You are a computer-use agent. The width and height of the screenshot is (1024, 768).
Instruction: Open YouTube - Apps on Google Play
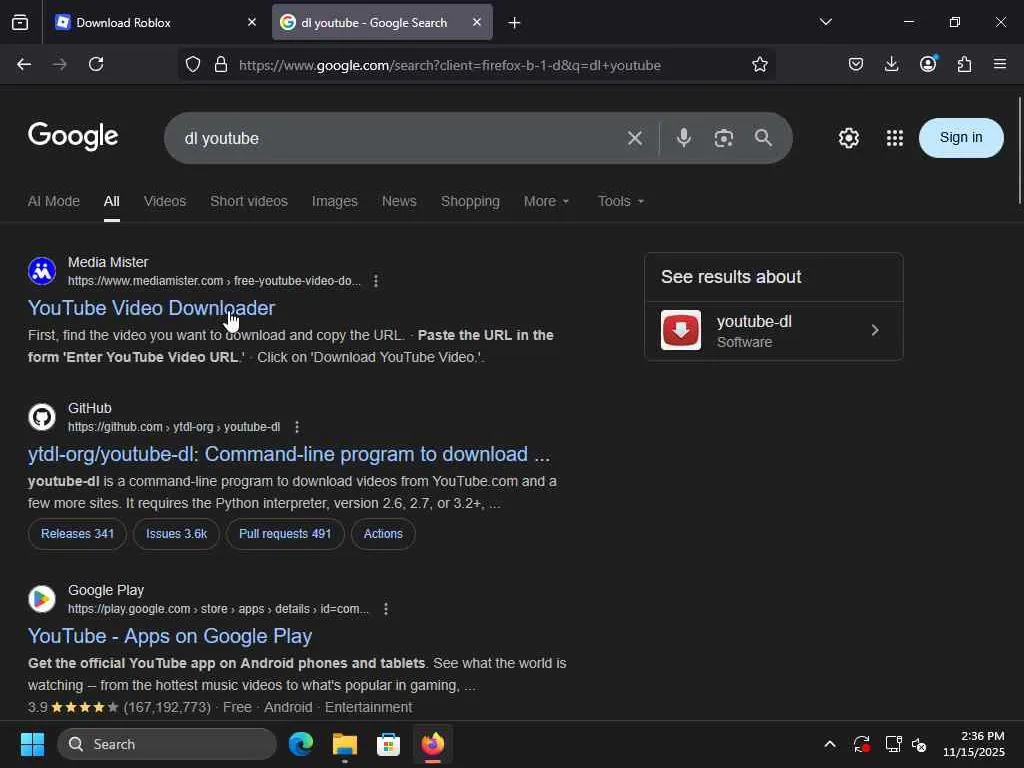170,636
